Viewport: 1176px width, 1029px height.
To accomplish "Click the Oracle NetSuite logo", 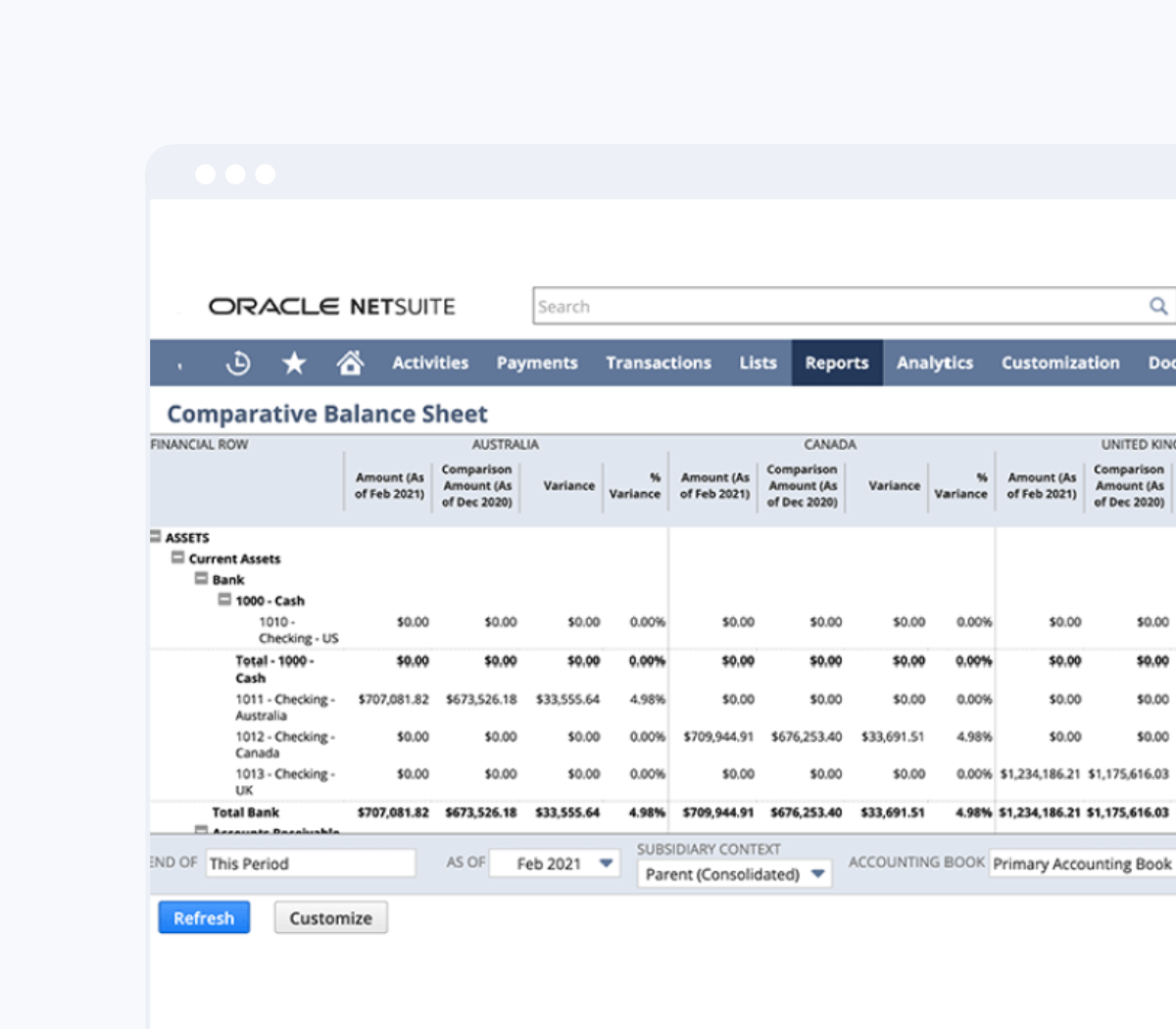I will [332, 307].
